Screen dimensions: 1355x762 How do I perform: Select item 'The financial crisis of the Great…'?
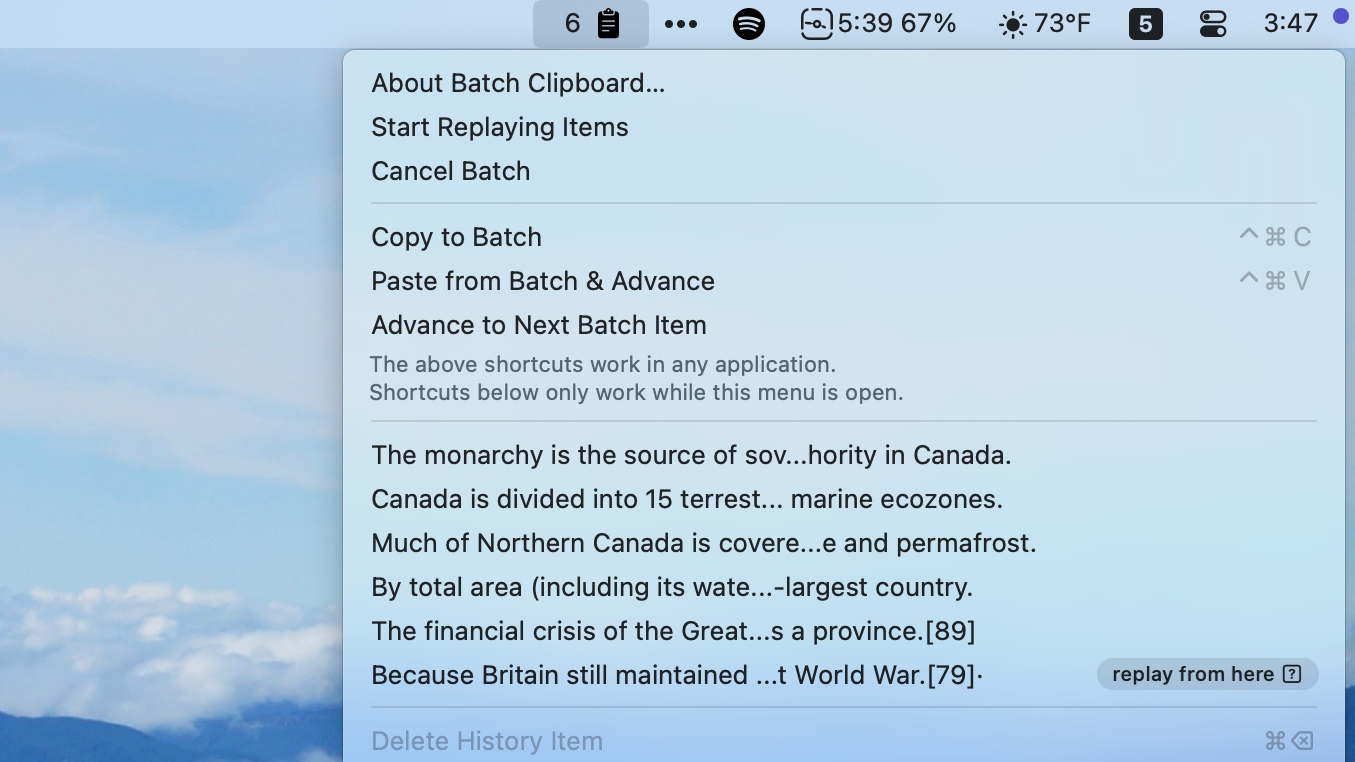pos(844,631)
